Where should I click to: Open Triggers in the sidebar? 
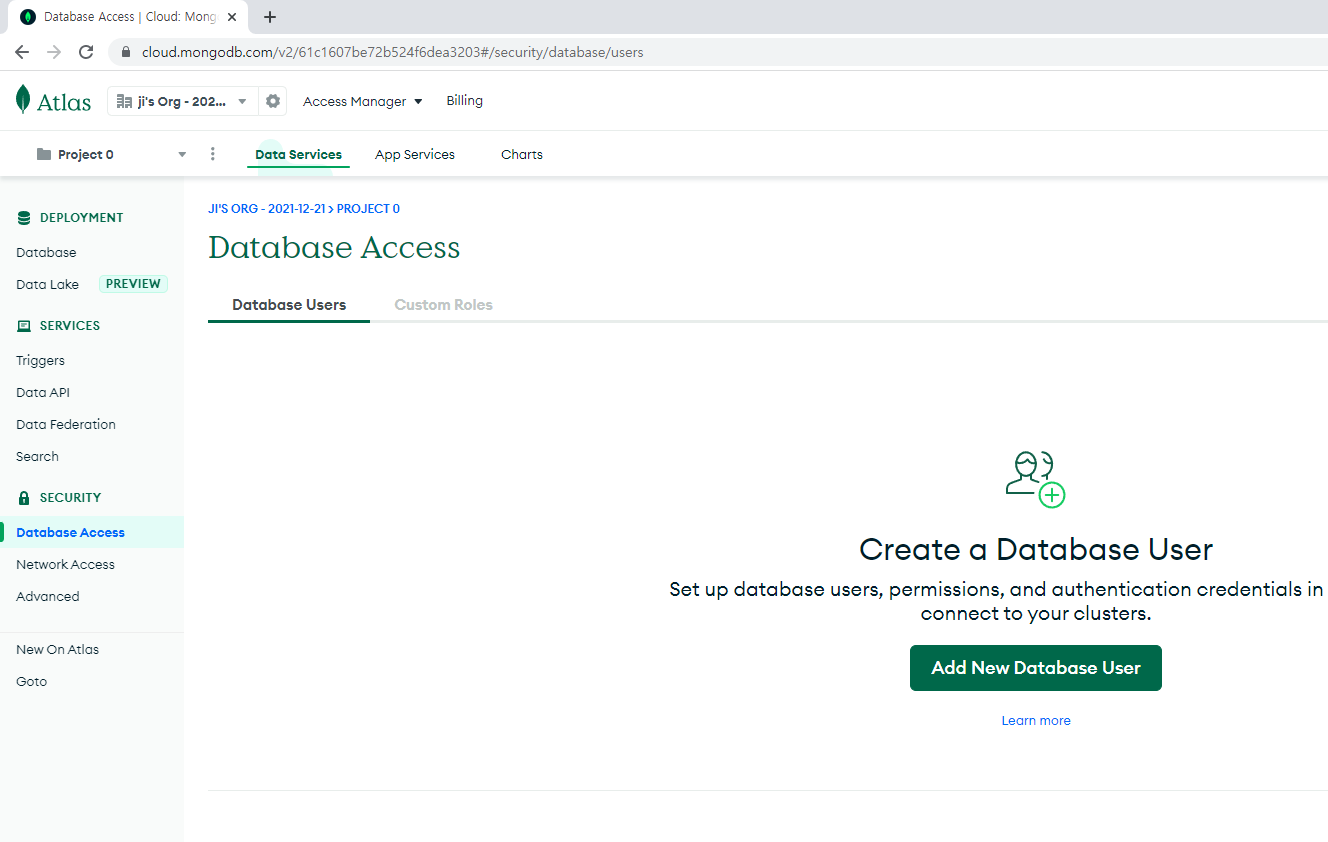40,360
